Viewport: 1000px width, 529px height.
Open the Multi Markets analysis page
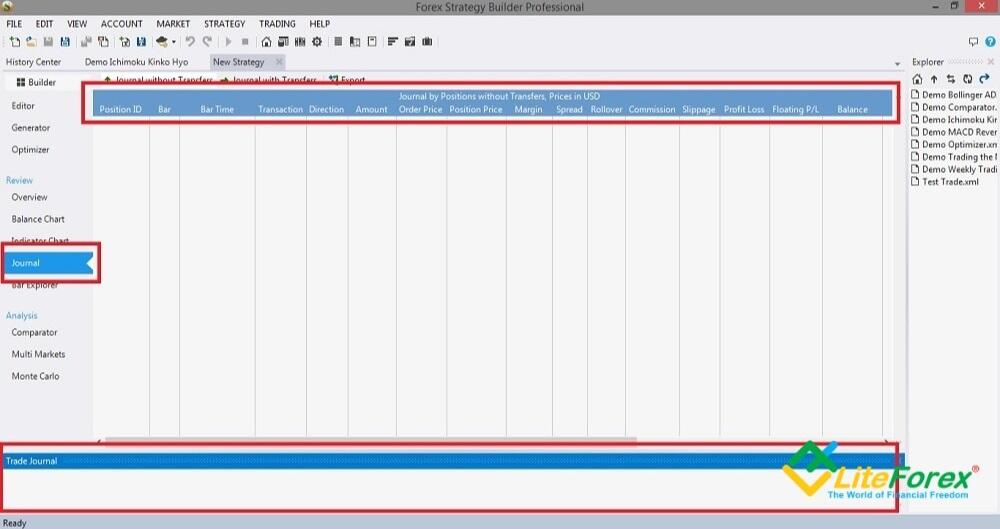point(38,354)
